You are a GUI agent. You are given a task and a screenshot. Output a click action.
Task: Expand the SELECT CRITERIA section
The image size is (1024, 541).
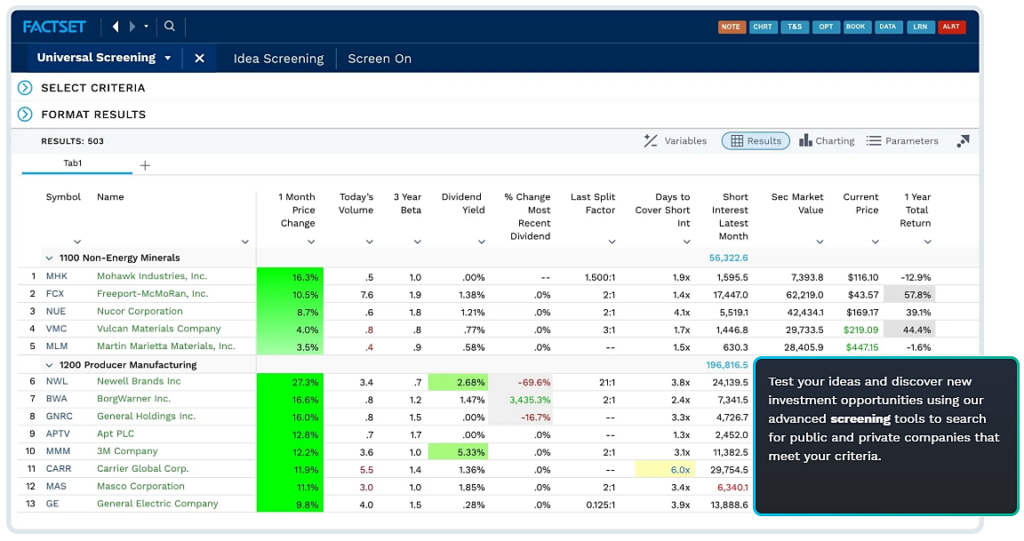[x=25, y=88]
